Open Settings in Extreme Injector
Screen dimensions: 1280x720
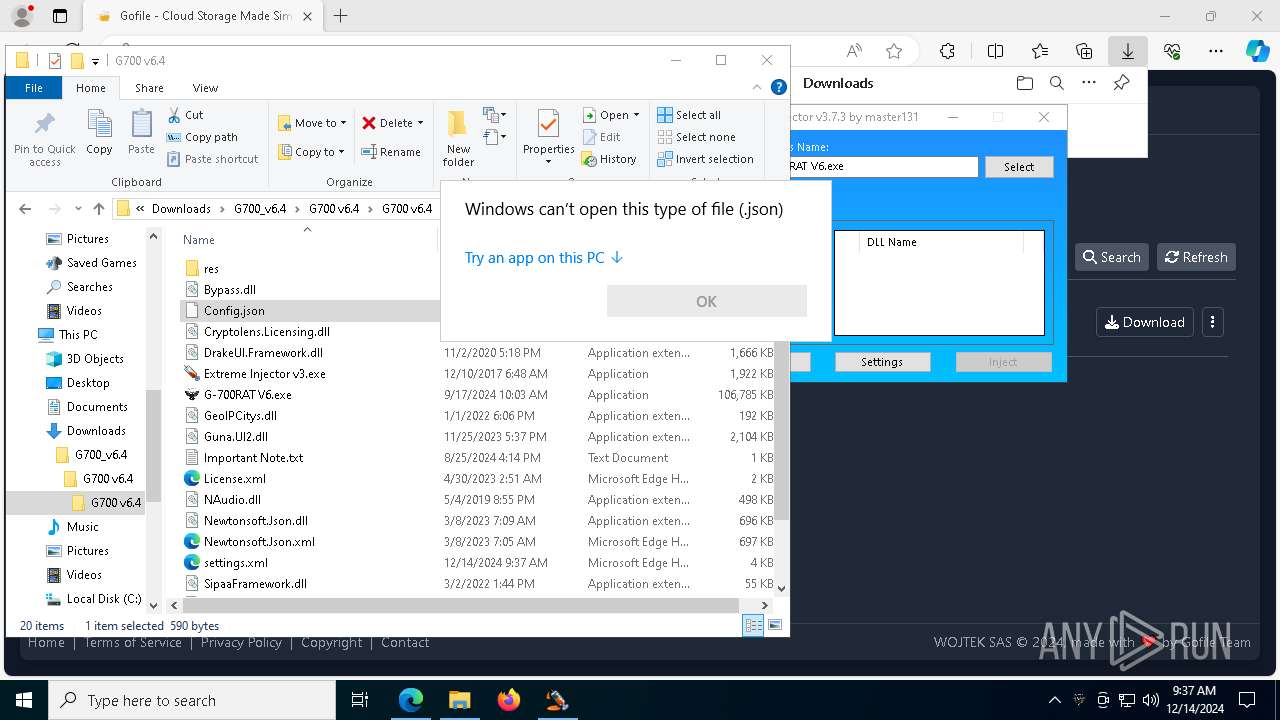(882, 362)
